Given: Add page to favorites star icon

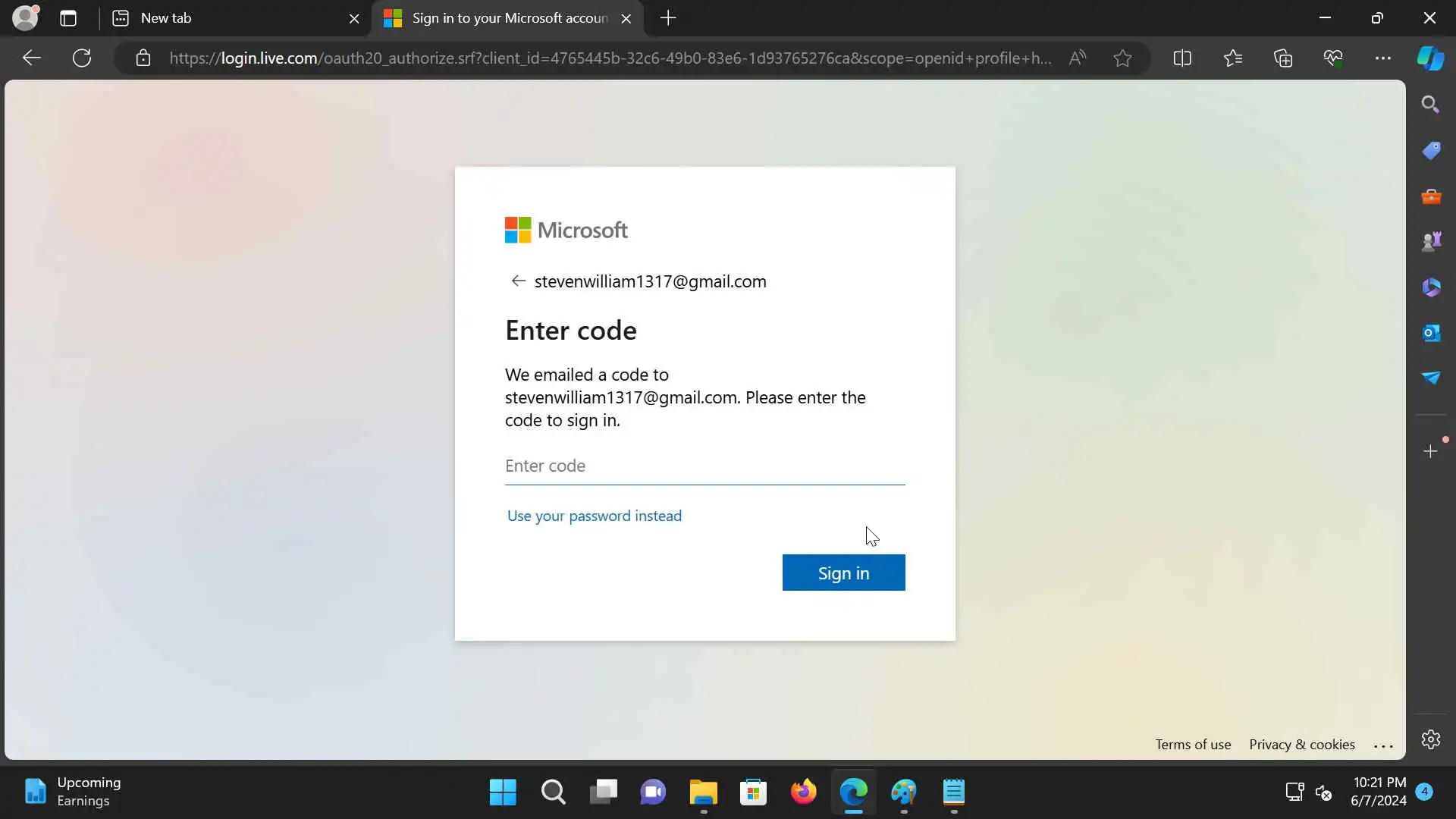Looking at the screenshot, I should pyautogui.click(x=1122, y=58).
